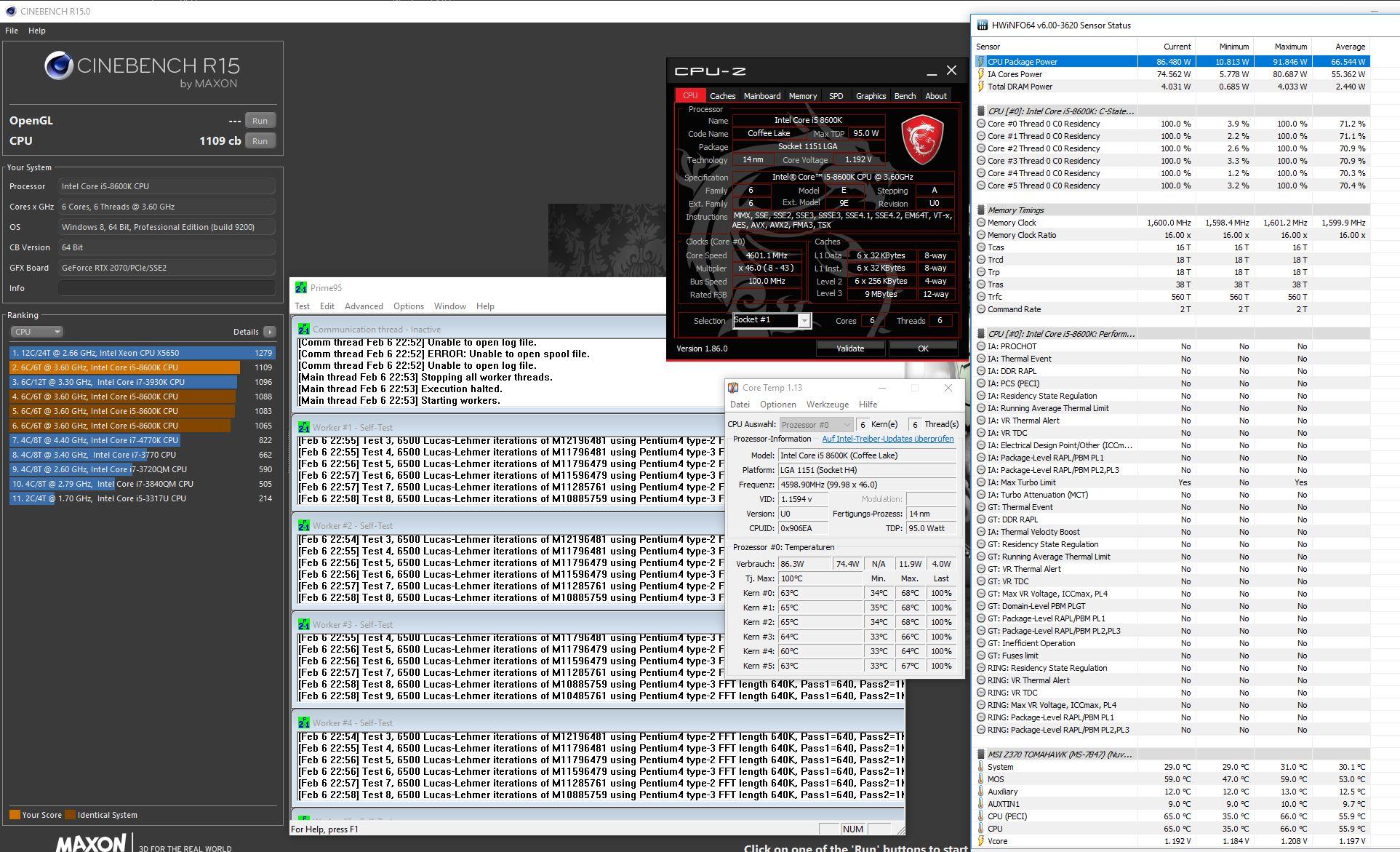Click Worker #1 Self-Test window icon
1400x852 pixels.
tap(304, 427)
